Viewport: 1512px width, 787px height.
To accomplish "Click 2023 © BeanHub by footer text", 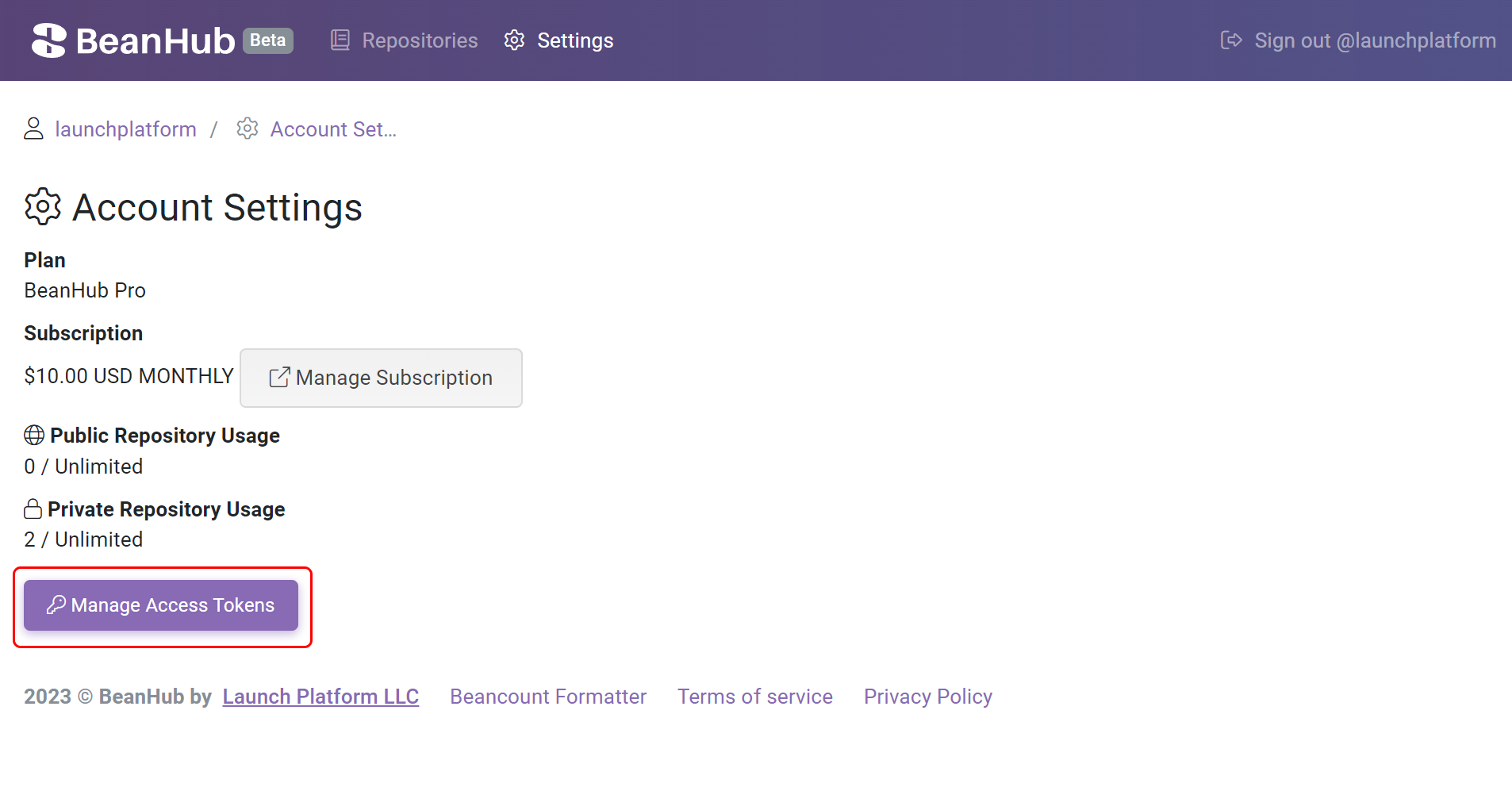I will click(x=117, y=697).
